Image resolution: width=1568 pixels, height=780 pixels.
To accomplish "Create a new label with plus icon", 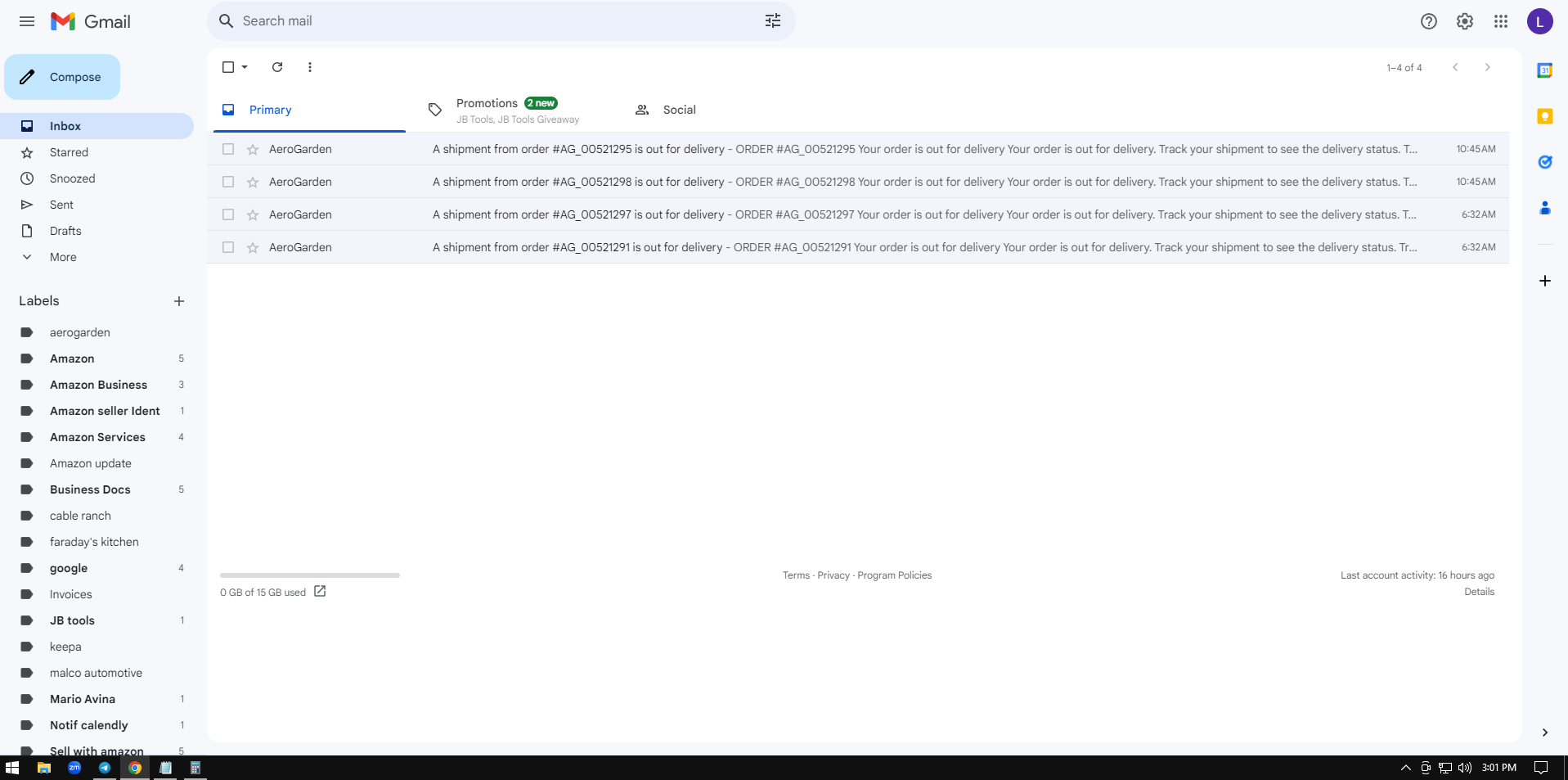I will [x=179, y=301].
